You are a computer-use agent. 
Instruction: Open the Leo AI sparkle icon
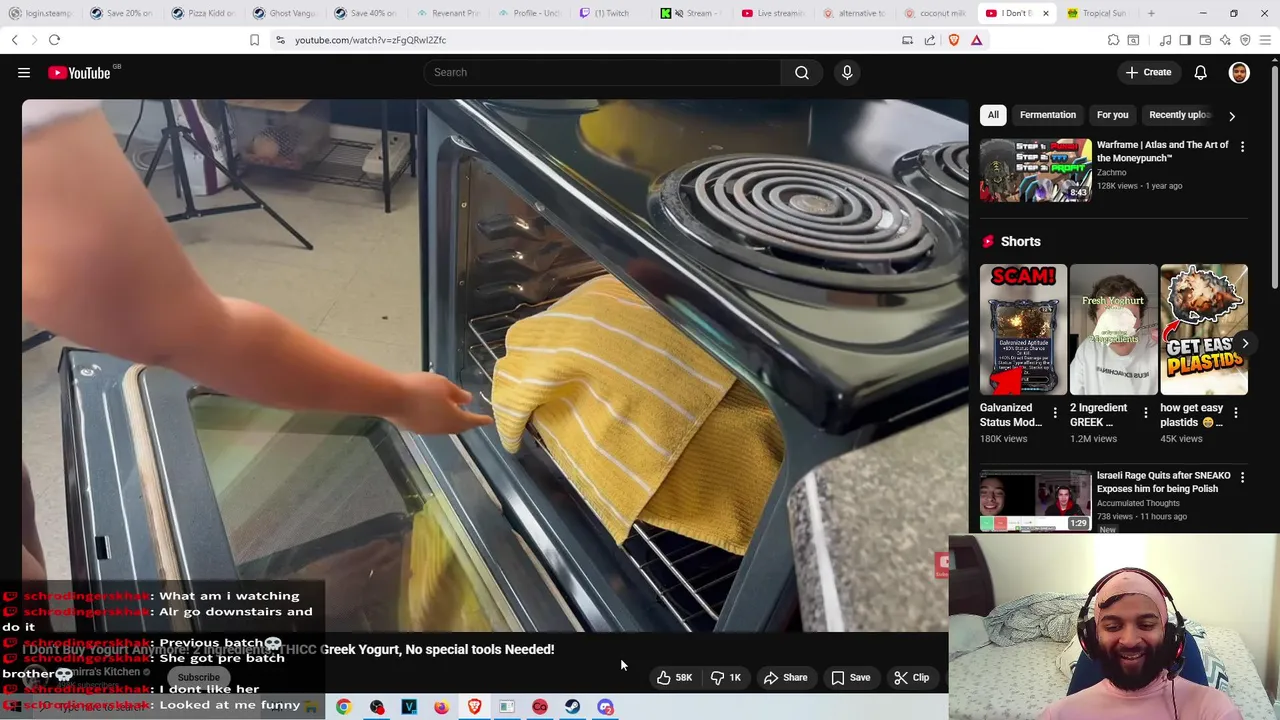(x=1225, y=40)
